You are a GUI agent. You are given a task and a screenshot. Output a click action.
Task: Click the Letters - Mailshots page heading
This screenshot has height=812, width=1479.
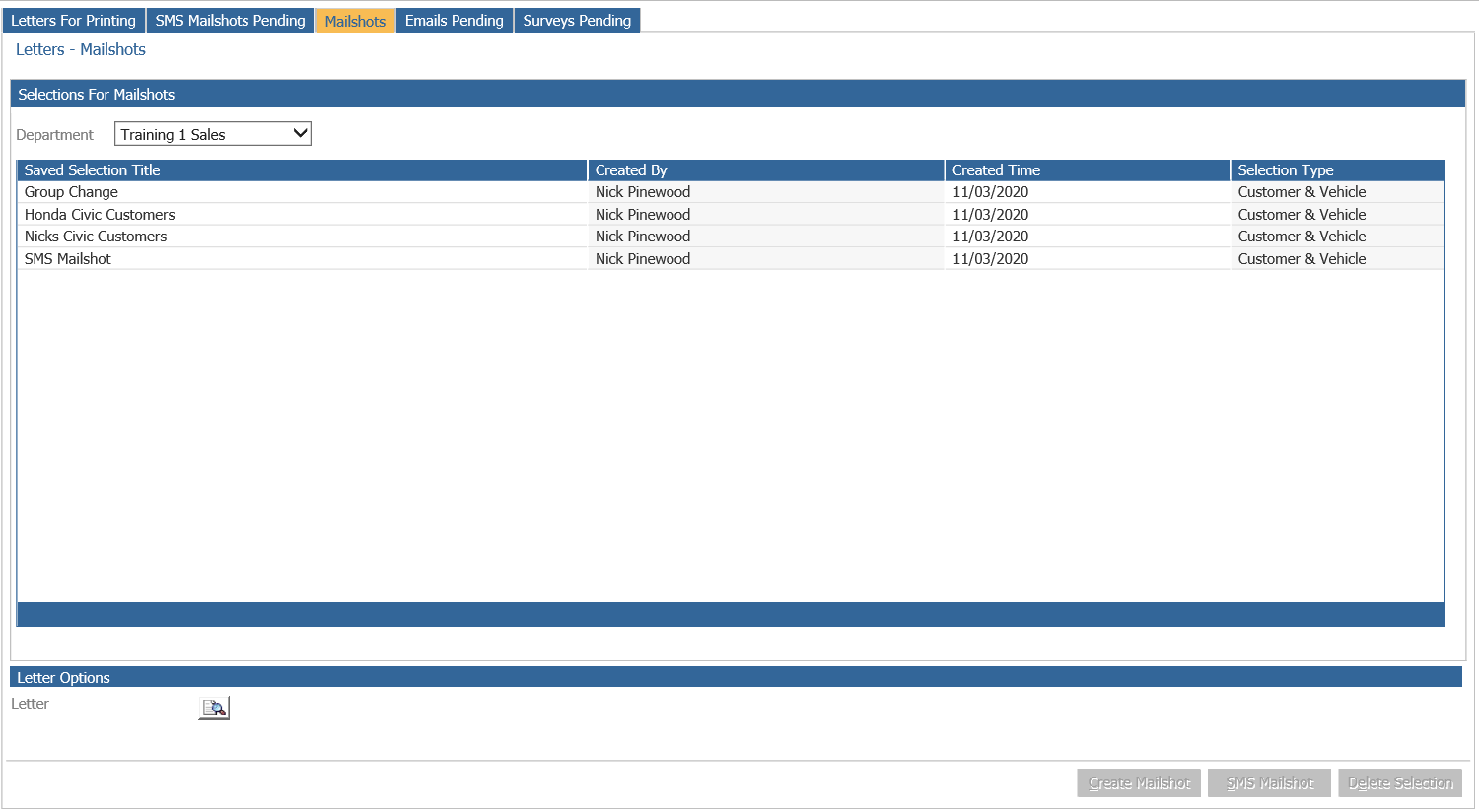point(81,49)
